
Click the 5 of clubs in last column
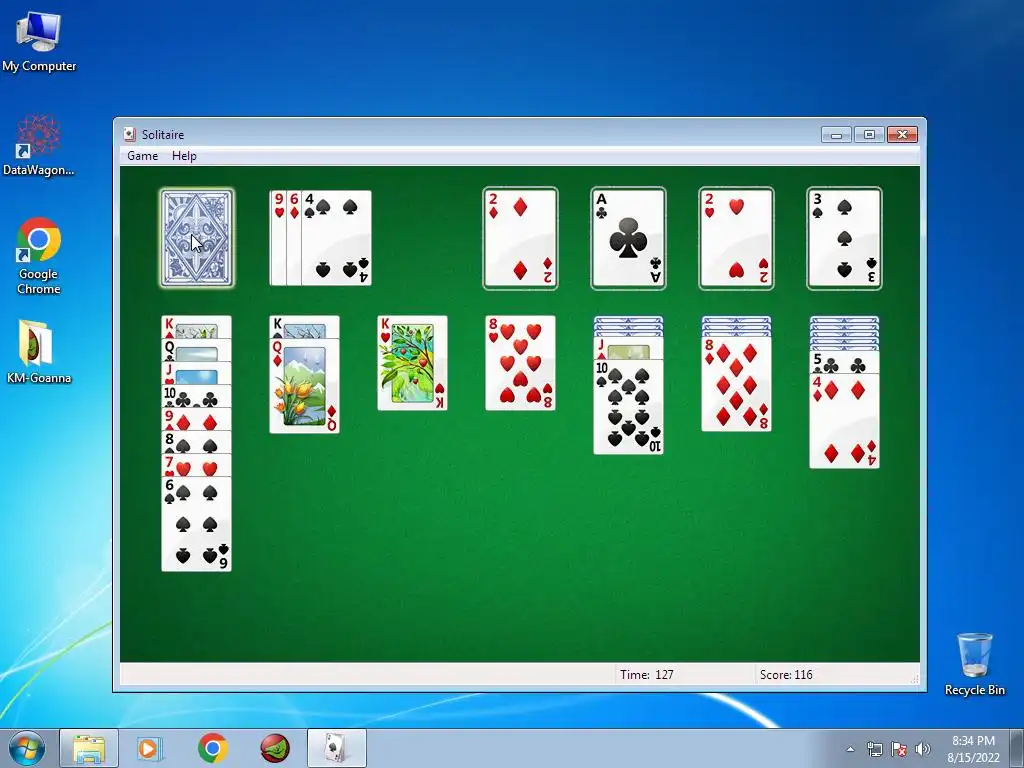[x=844, y=362]
